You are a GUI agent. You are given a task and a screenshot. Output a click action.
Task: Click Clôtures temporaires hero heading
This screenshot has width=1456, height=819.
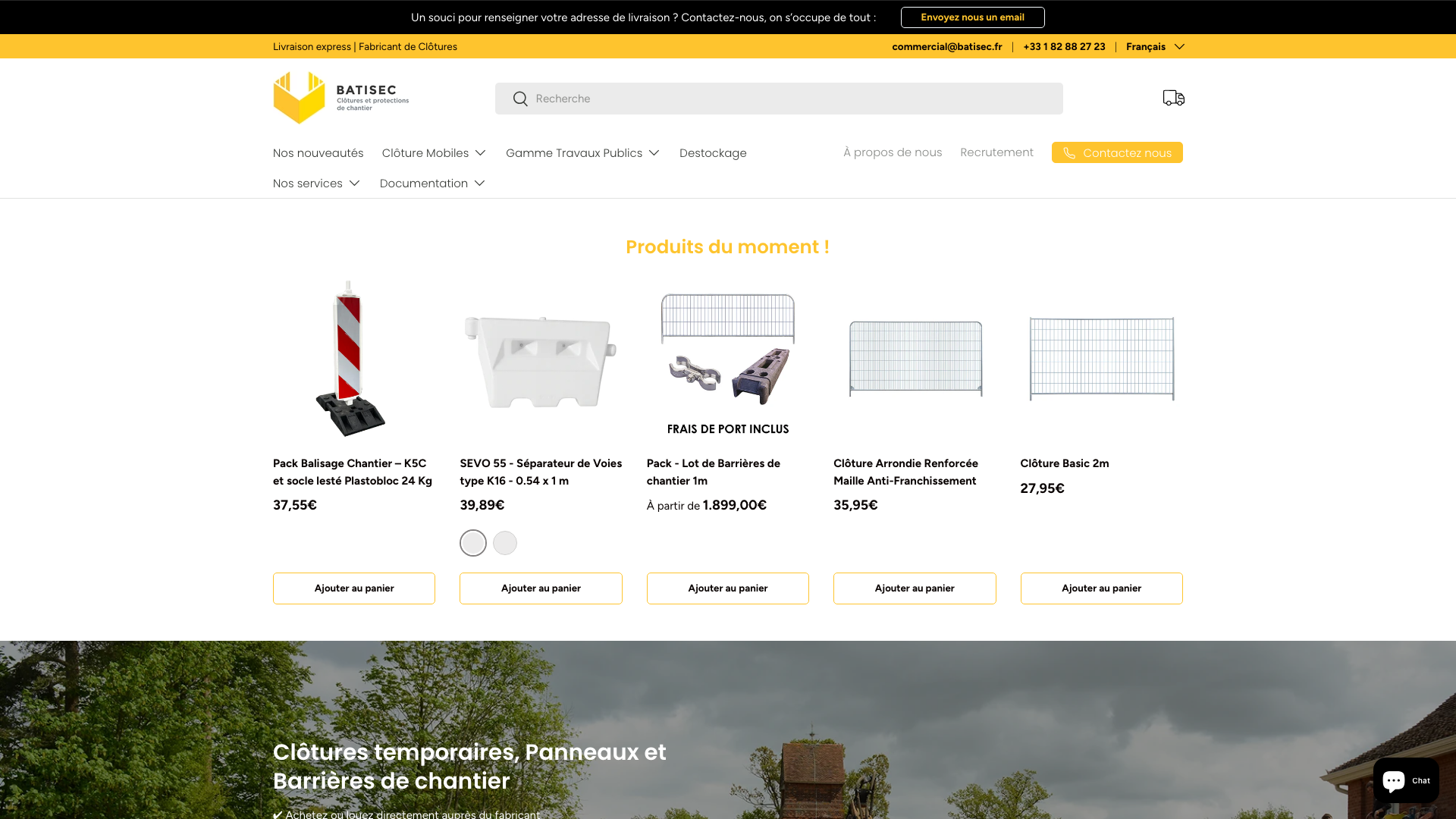click(x=469, y=766)
